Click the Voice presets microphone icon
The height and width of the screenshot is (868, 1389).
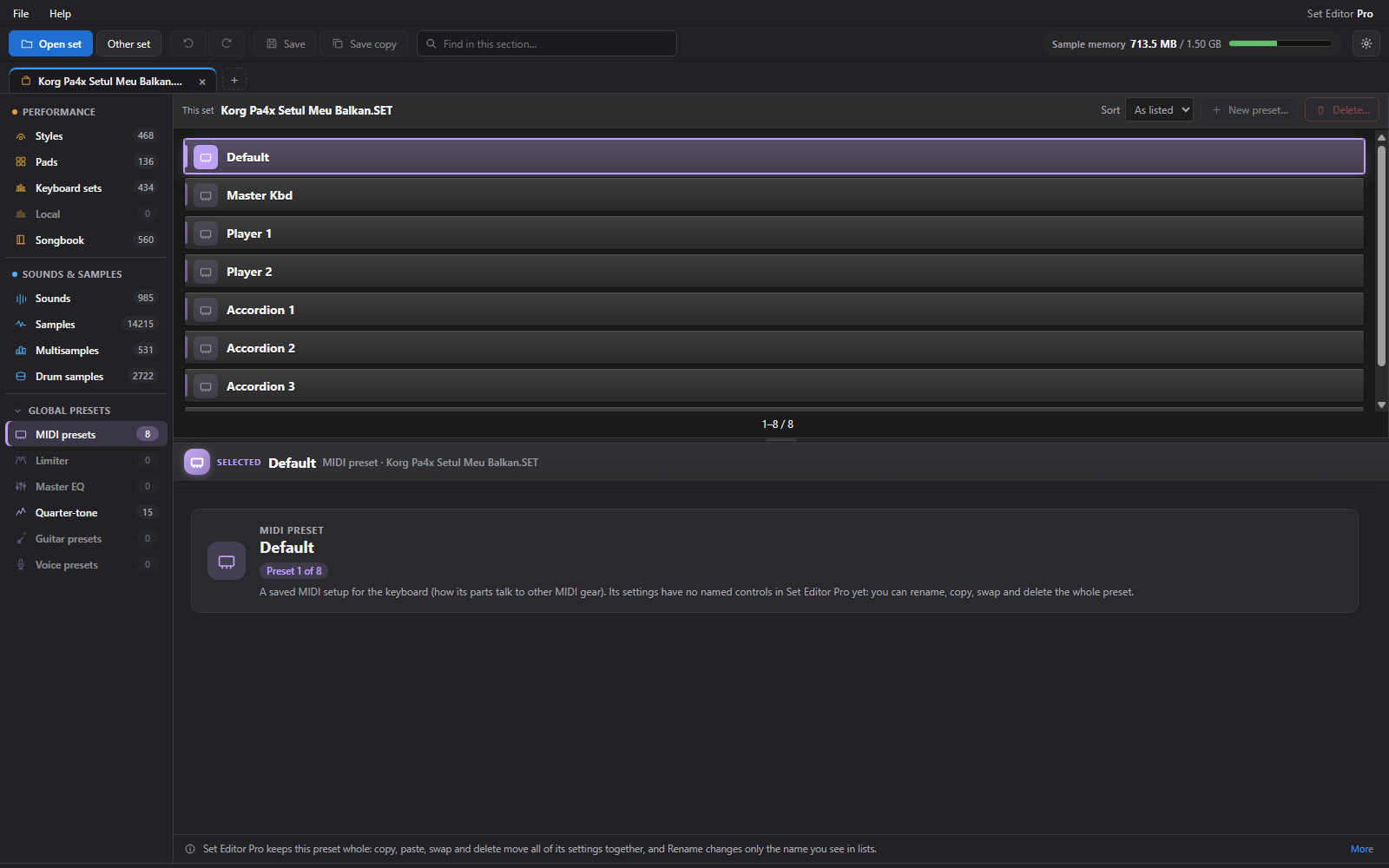point(21,565)
